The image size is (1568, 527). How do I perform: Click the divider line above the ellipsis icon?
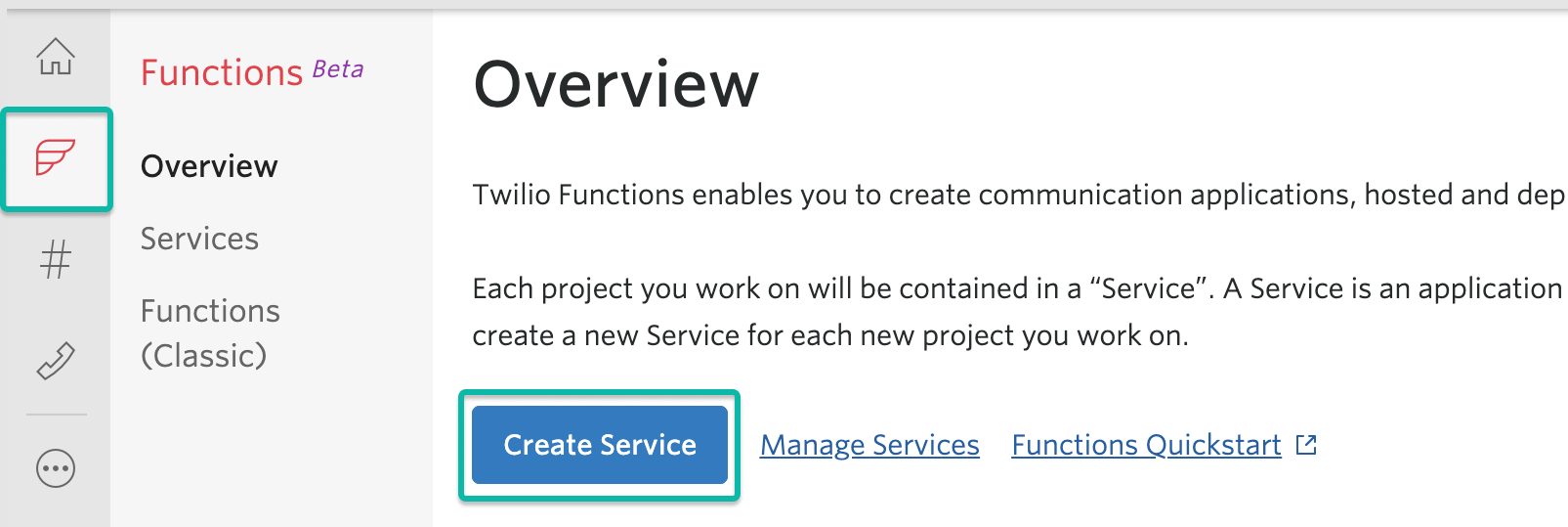click(x=56, y=415)
